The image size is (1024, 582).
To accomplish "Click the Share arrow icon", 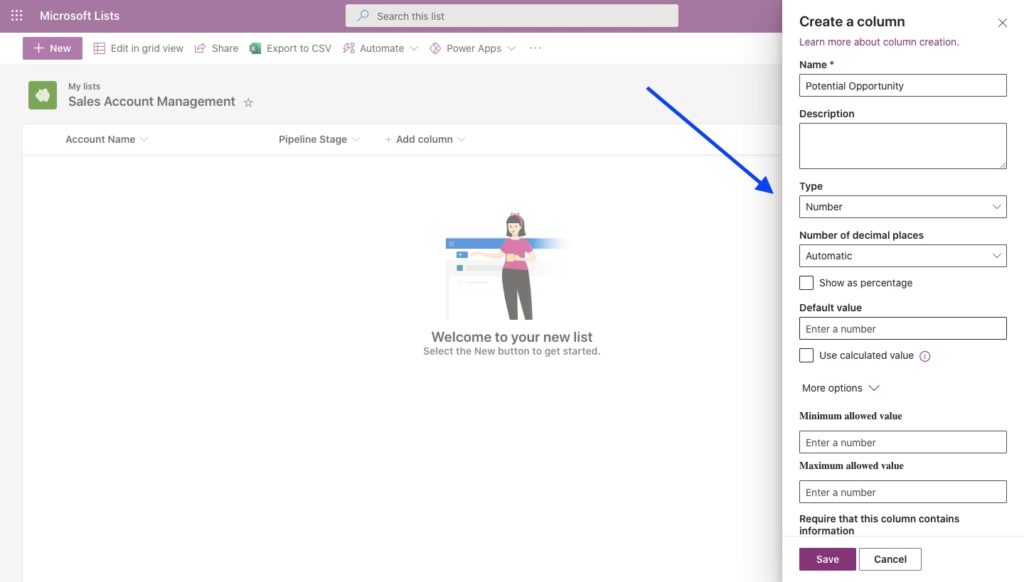I will [200, 48].
